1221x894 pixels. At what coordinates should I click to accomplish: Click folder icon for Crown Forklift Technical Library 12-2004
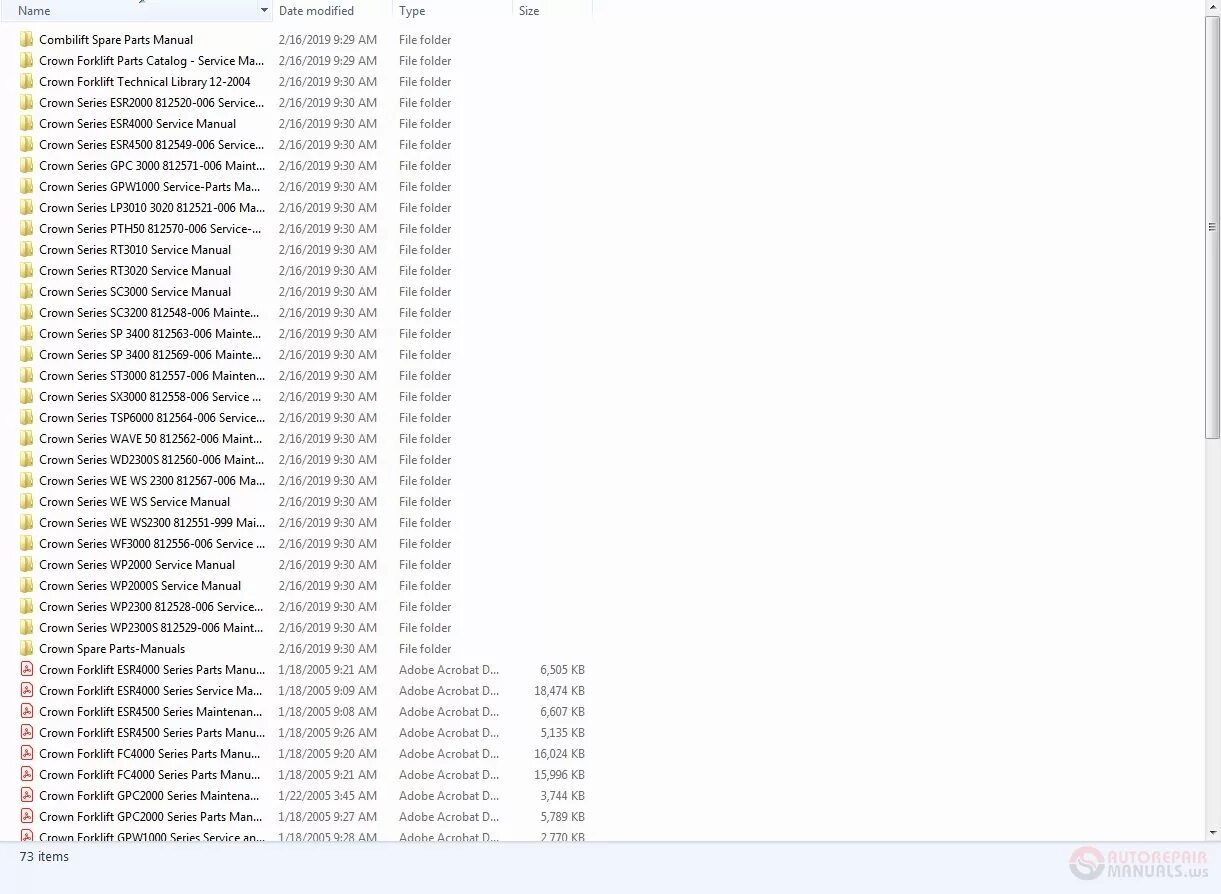[x=27, y=82]
